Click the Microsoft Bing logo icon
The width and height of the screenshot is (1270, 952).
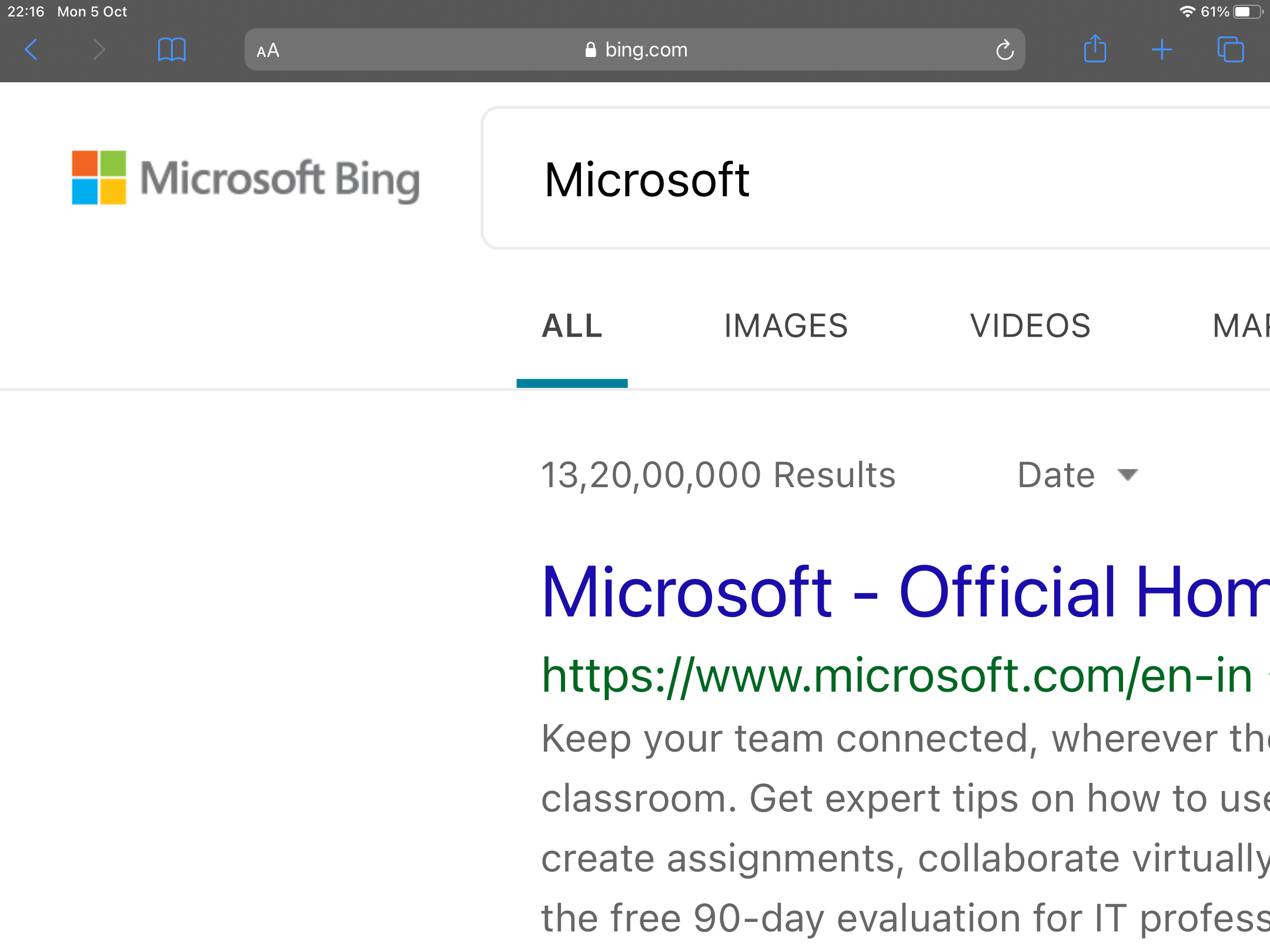point(100,179)
